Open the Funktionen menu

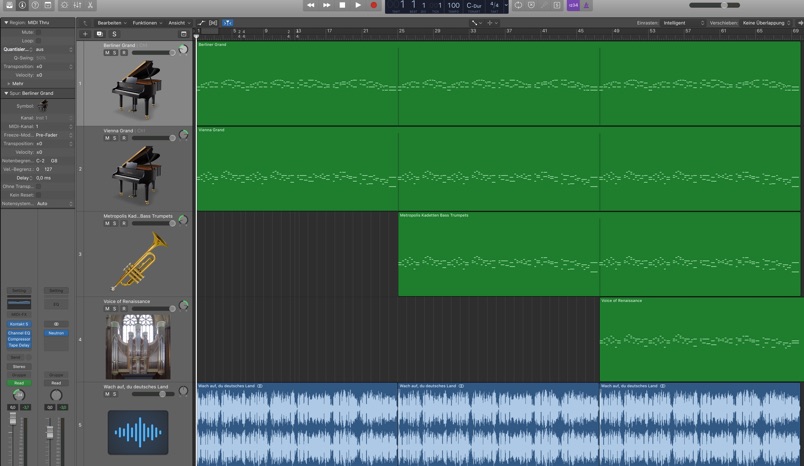coord(147,23)
